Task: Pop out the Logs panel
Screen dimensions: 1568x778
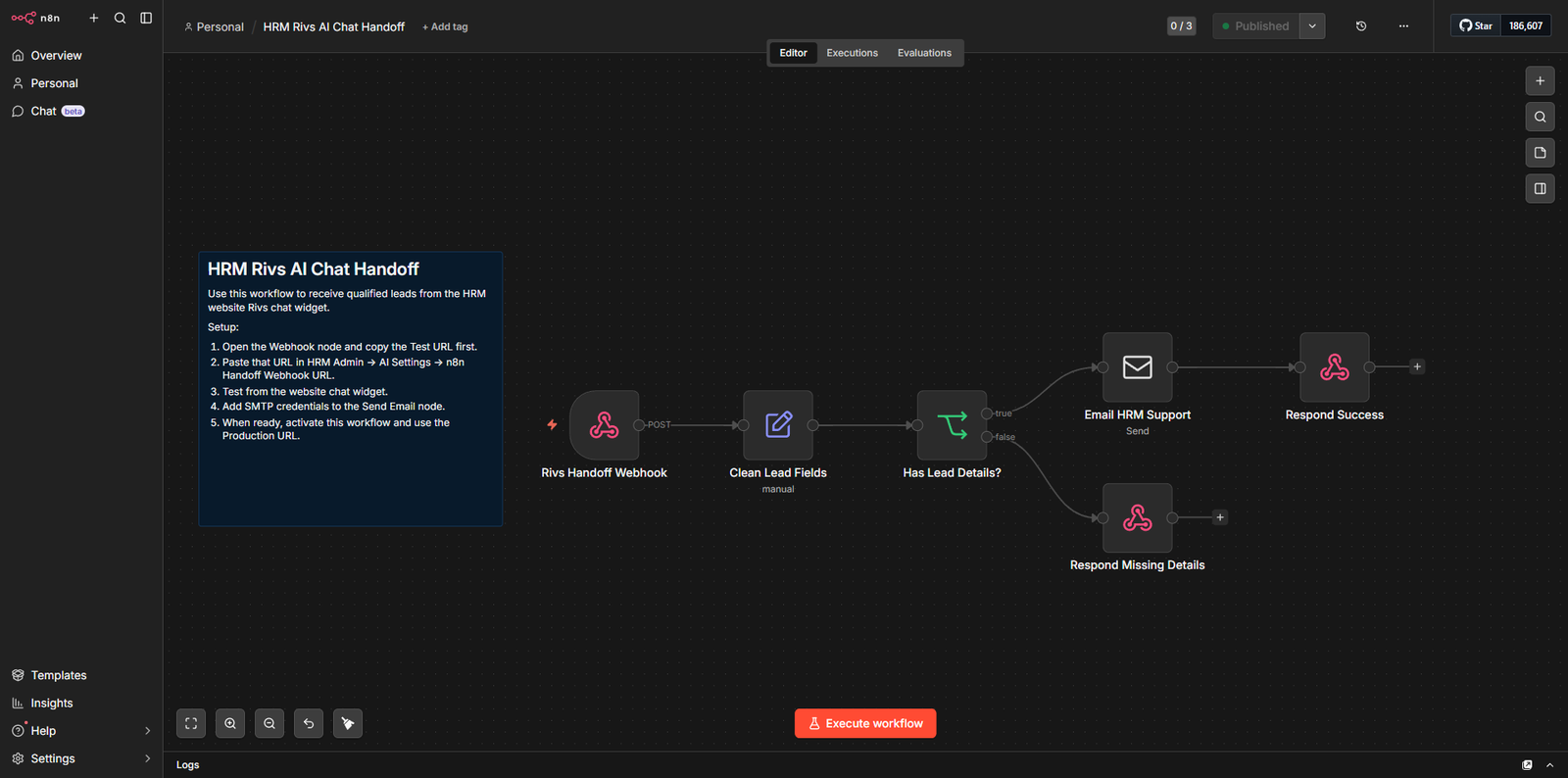Action: coord(1527,765)
